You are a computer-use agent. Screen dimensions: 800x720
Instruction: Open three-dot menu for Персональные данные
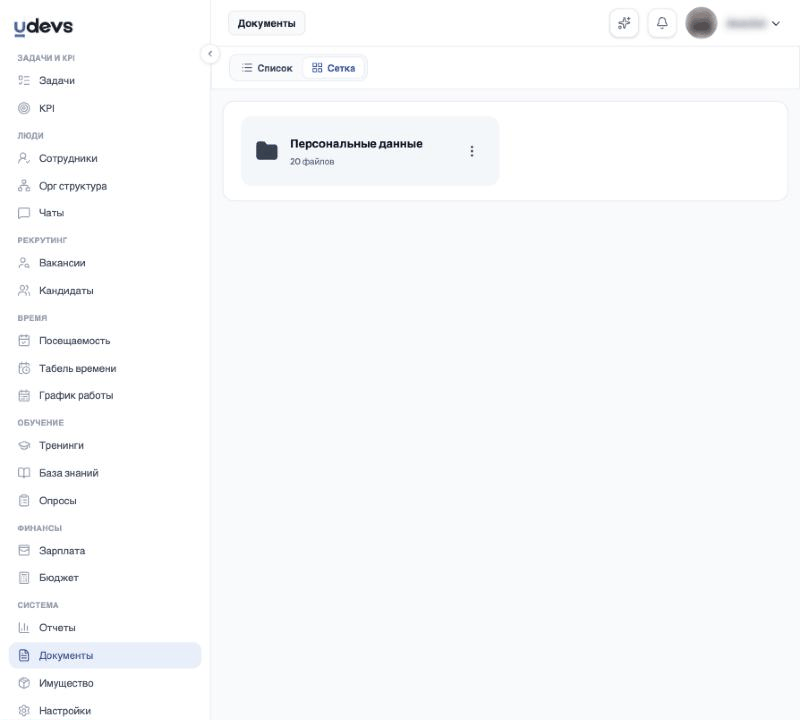(472, 151)
